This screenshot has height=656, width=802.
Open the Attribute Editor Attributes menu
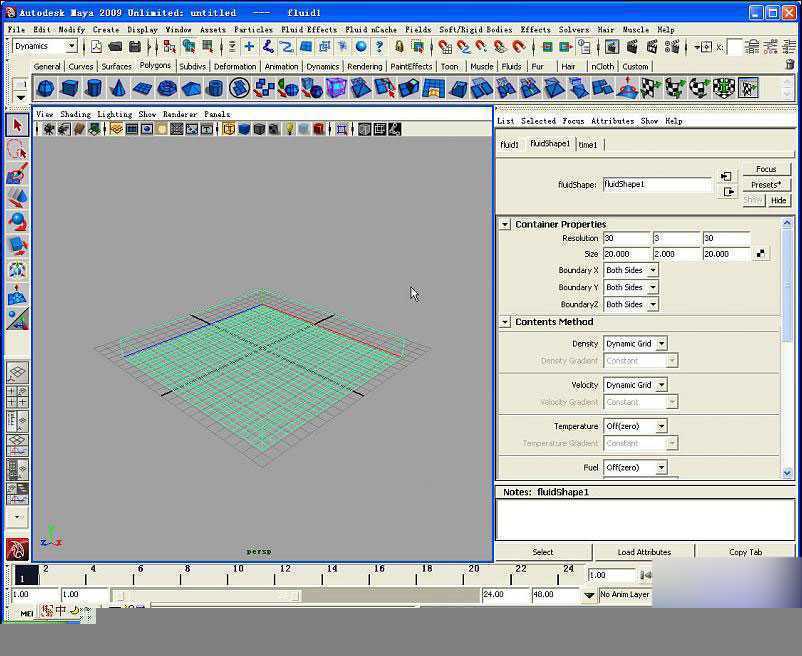coord(612,121)
